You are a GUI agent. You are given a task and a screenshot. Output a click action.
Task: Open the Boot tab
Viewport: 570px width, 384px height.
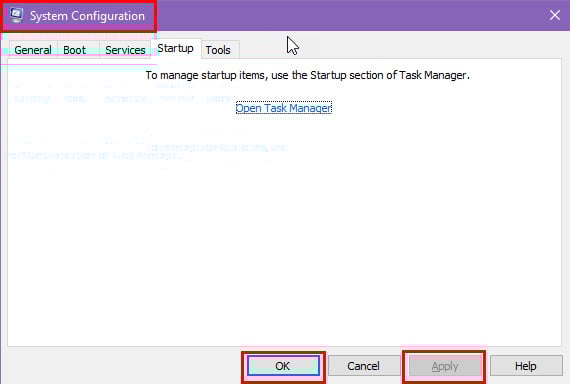75,50
